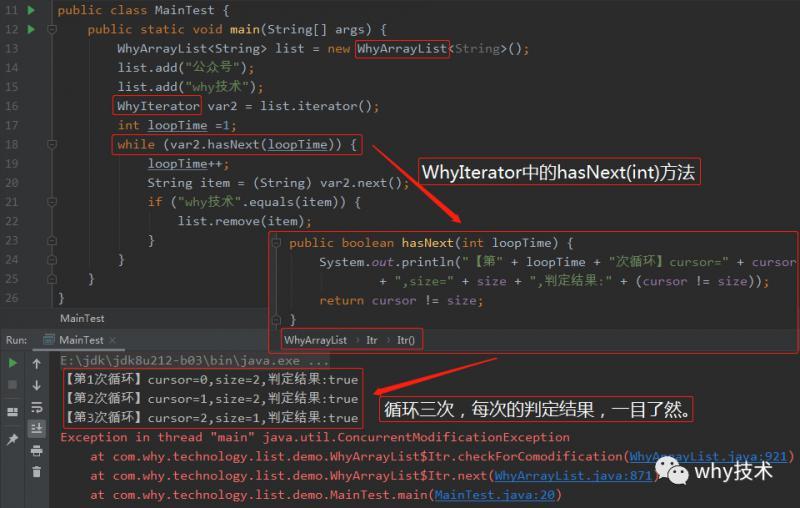The height and width of the screenshot is (508, 800).
Task: Close the MainTest run tab
Action: [113, 340]
